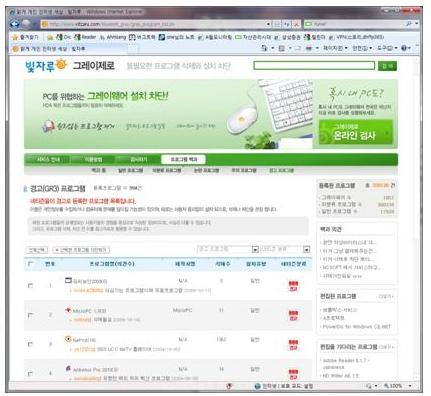This screenshot has height=396, width=431.
Task: Select the 이용방법 navigation tab
Action: click(x=93, y=159)
